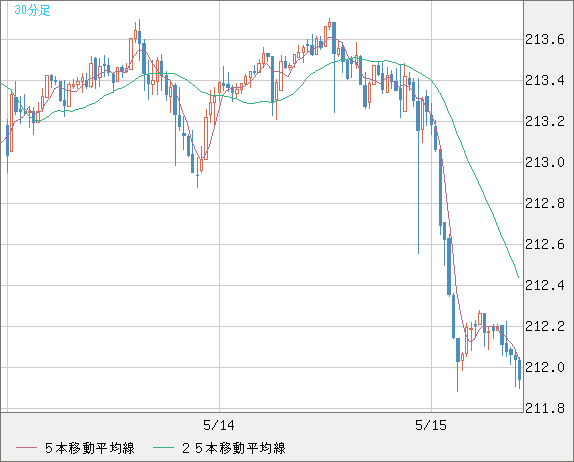Click the green 25-period moving average legend line
574x462 pixels.
[x=163, y=448]
